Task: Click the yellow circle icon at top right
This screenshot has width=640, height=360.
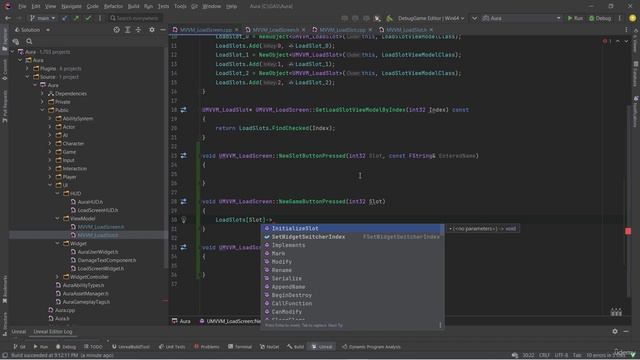Action: tap(632, 18)
